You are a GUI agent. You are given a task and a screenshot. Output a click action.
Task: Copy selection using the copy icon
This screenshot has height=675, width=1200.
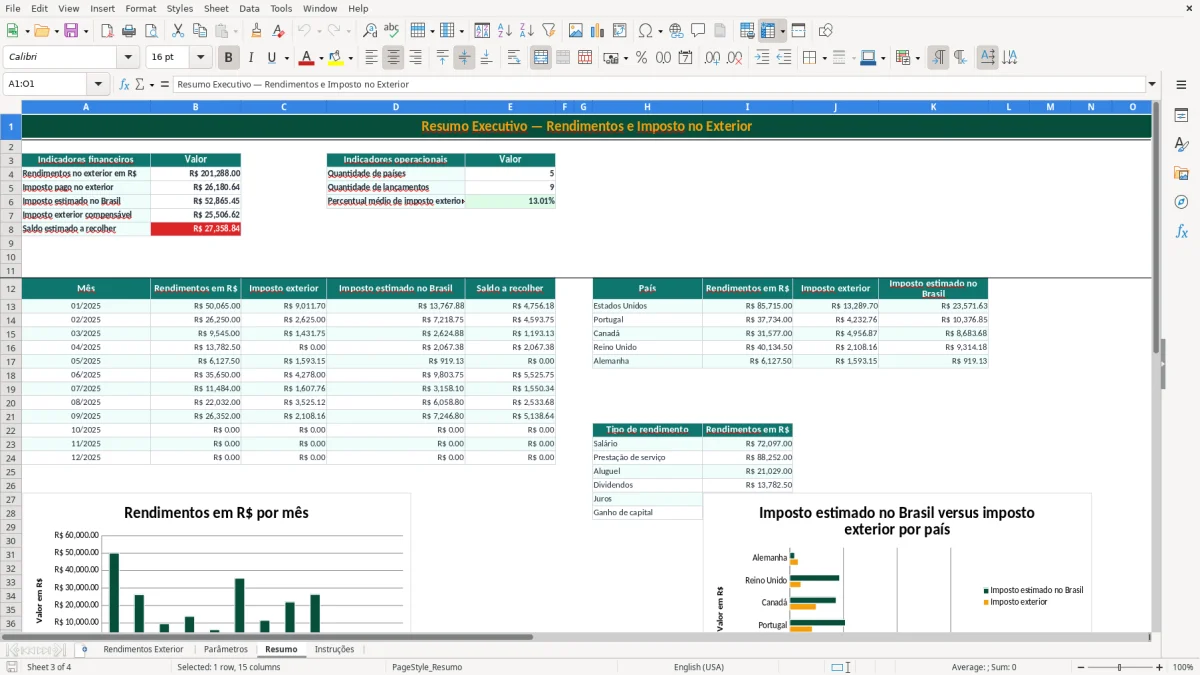pos(199,31)
